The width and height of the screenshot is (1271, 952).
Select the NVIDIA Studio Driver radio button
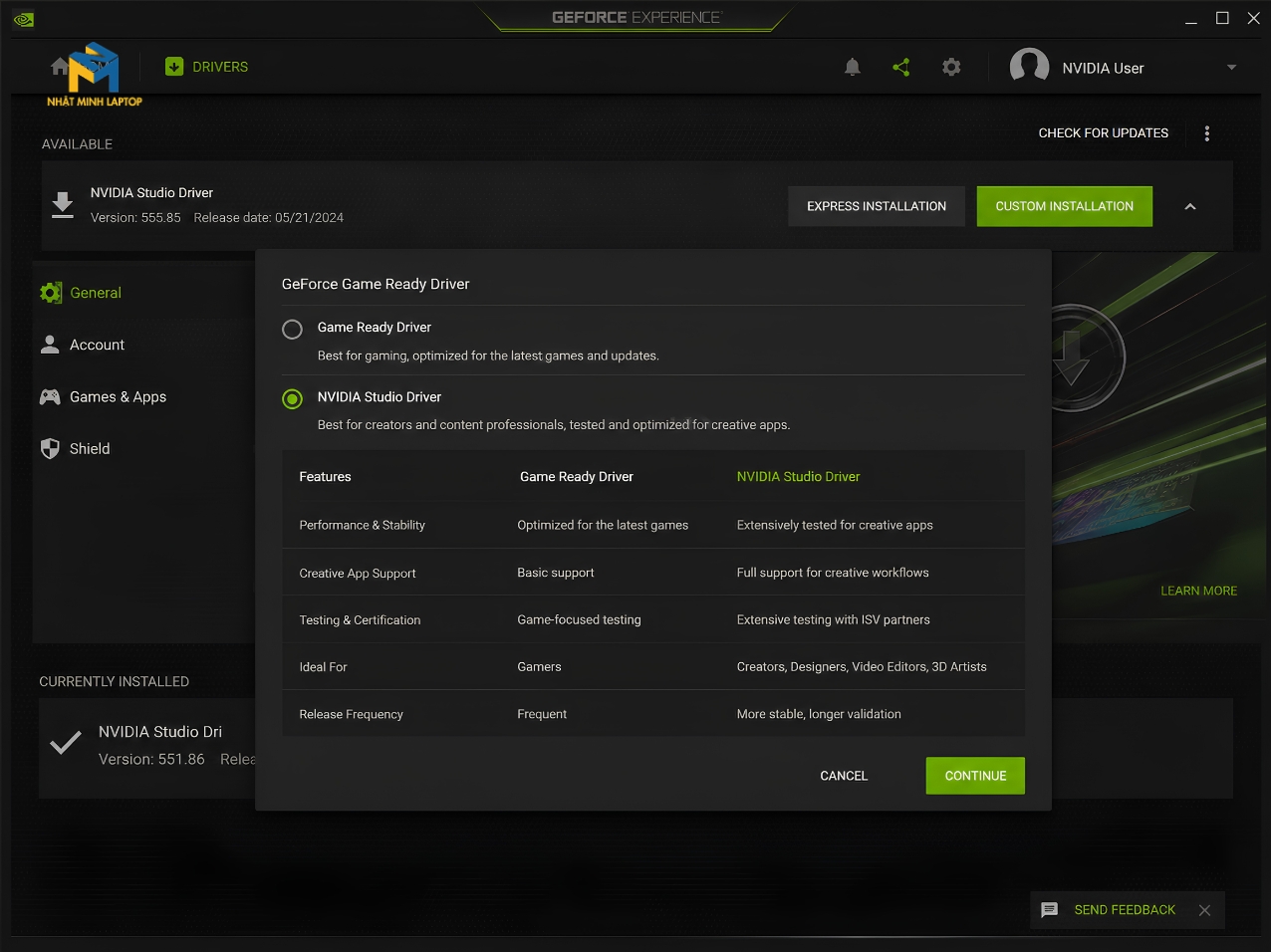(x=292, y=399)
